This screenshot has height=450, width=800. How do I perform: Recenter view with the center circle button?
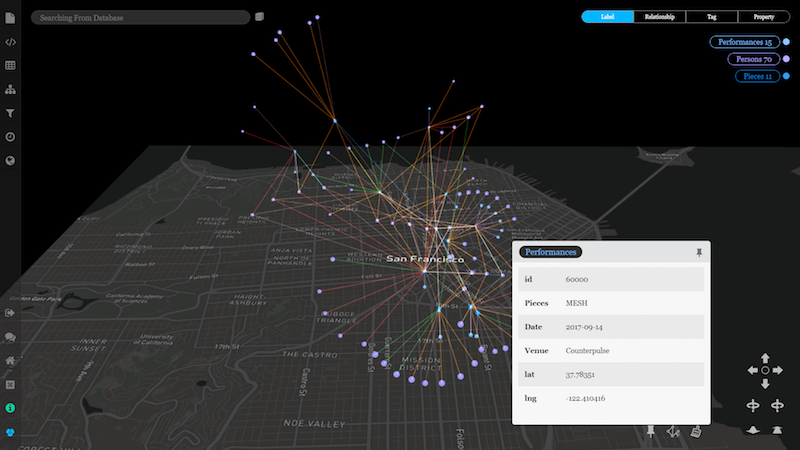(x=765, y=370)
